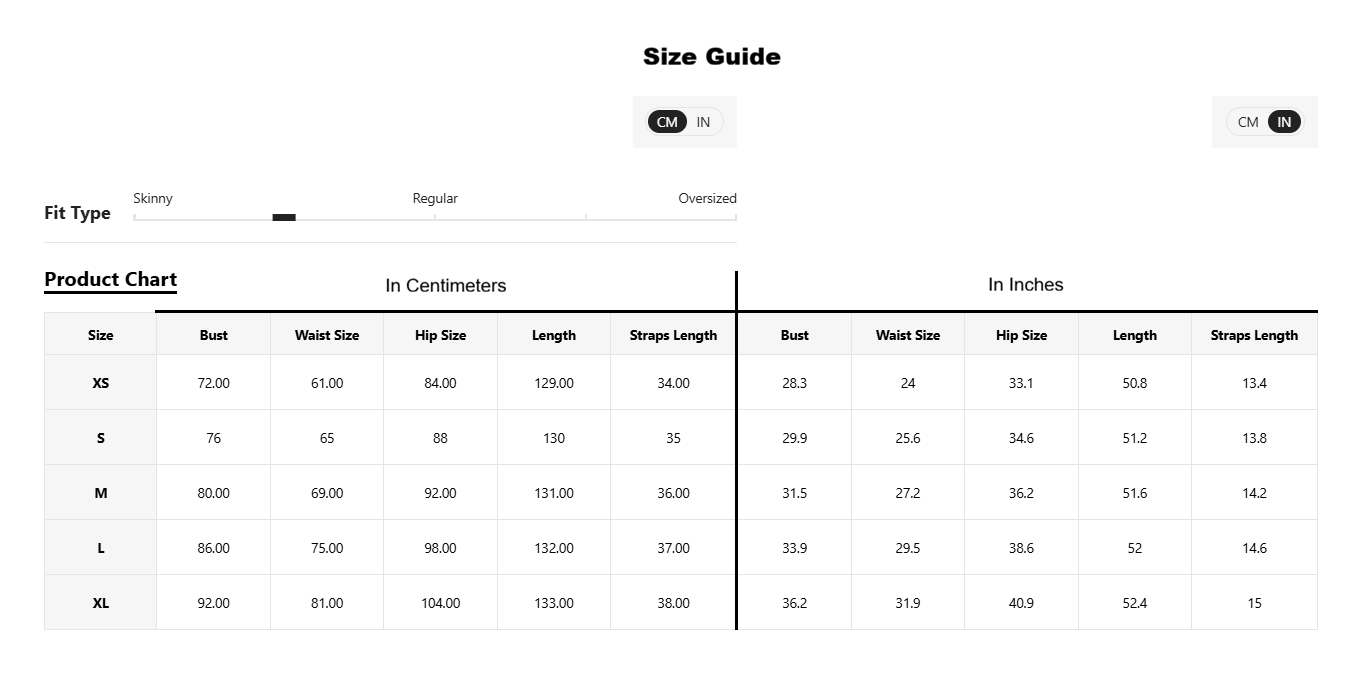Select IN on the right unit toggle
The width and height of the screenshot is (1372, 700).
(1284, 122)
